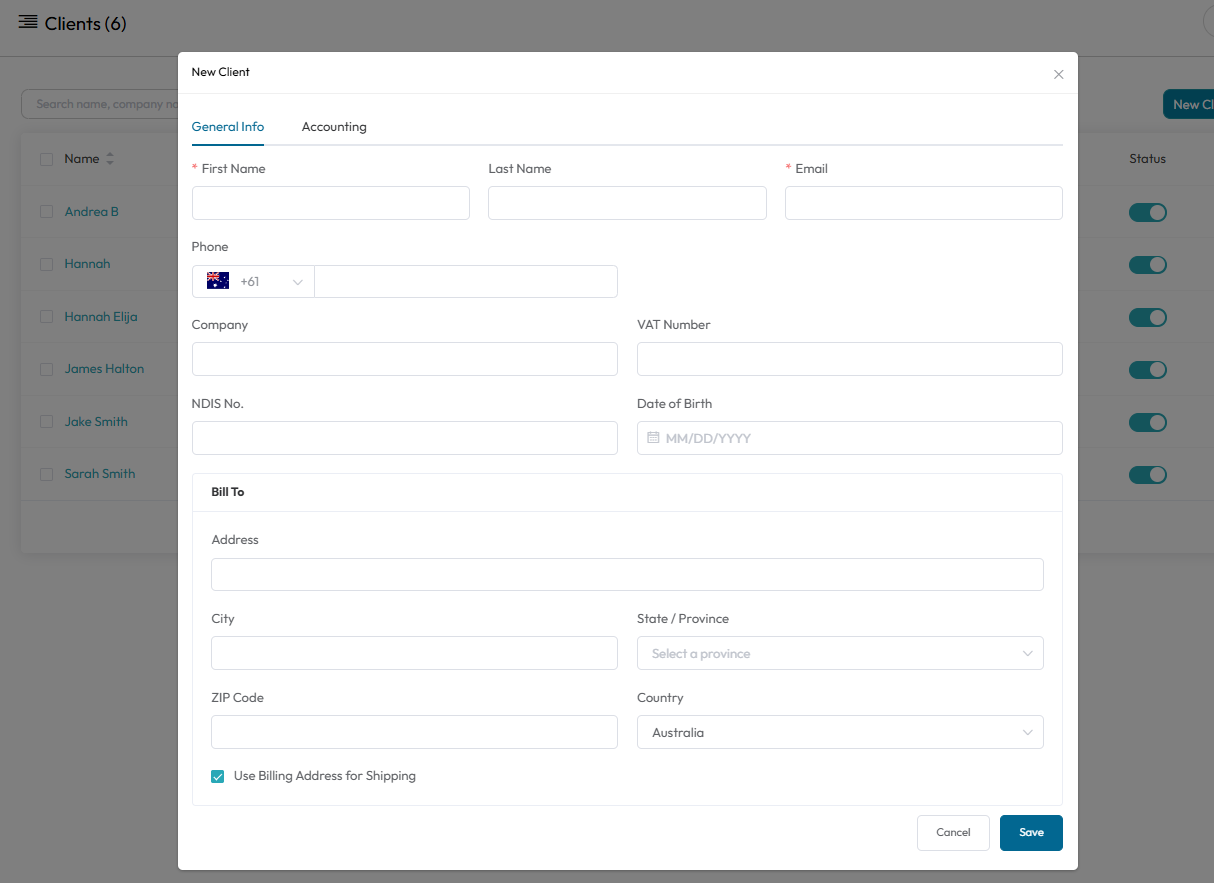Click the partially hidden New Client button
Viewport: 1214px width, 883px height.
1189,104
